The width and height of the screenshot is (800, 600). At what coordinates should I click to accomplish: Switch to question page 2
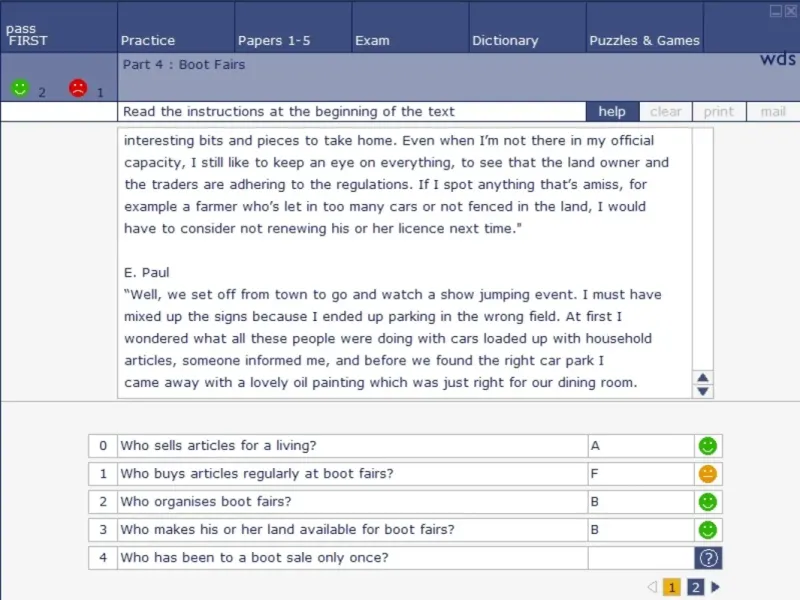point(695,587)
